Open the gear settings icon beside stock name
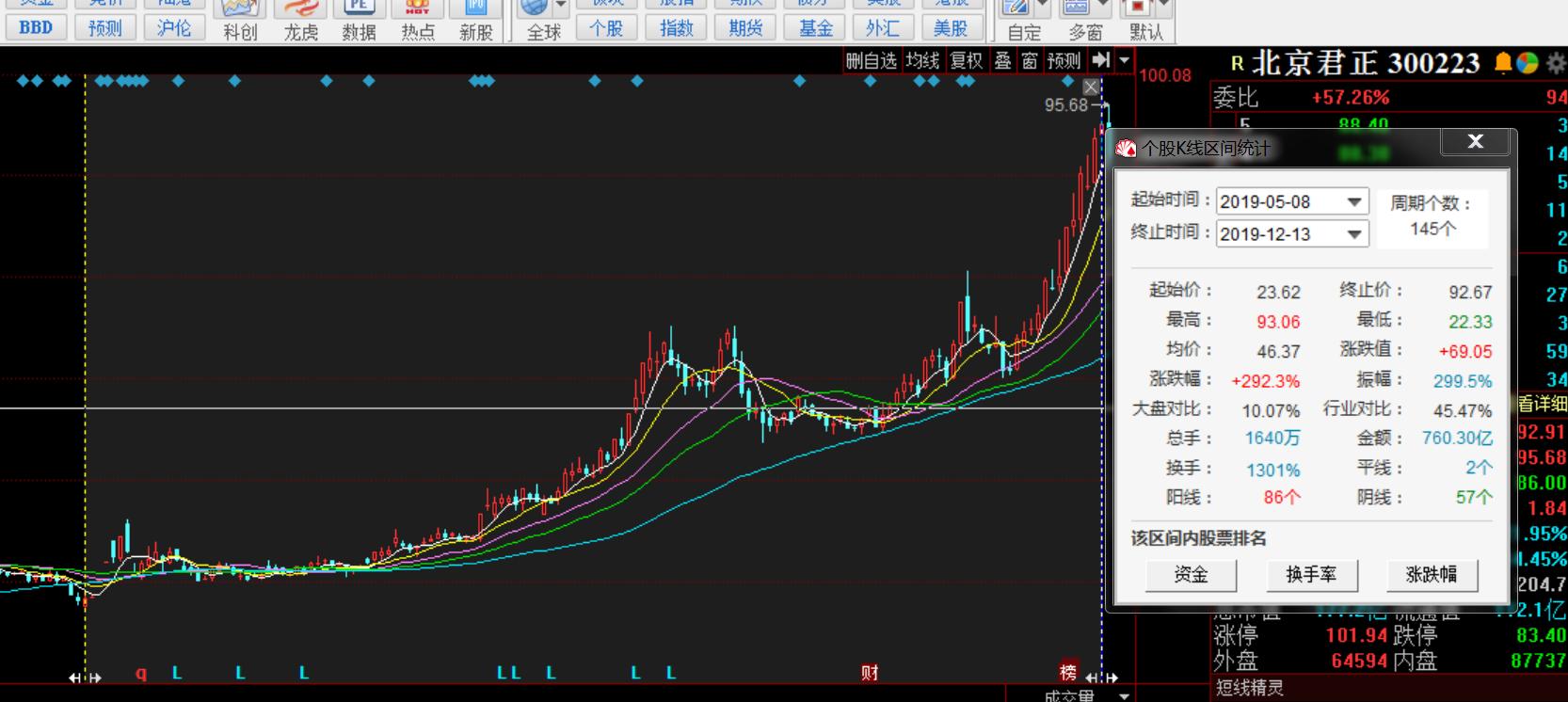This screenshot has width=1568, height=702. (1555, 63)
